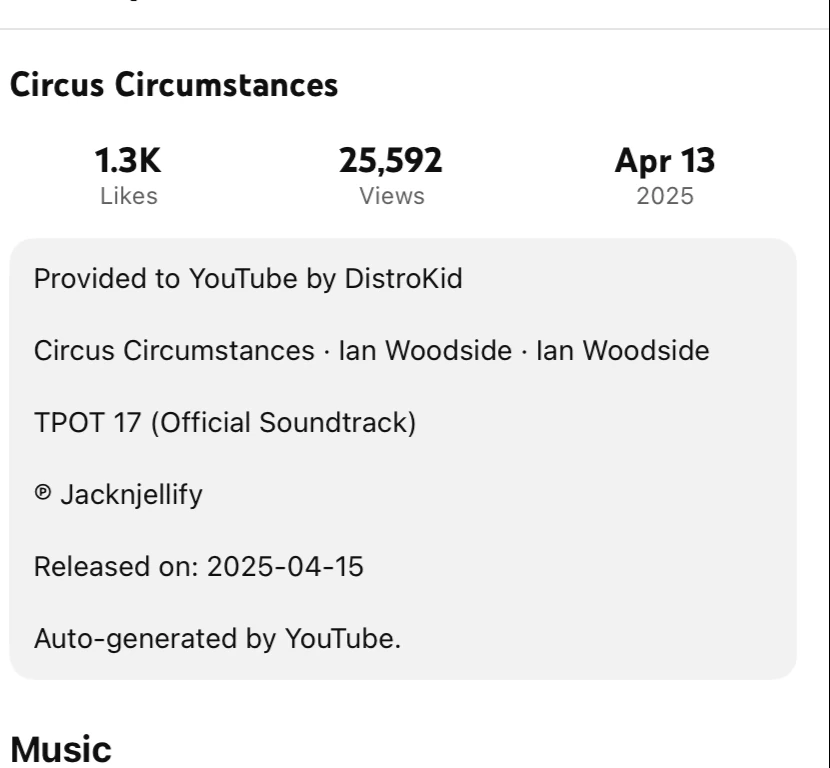830x768 pixels.
Task: Click the second Ian Woodside name
Action: tap(622, 351)
